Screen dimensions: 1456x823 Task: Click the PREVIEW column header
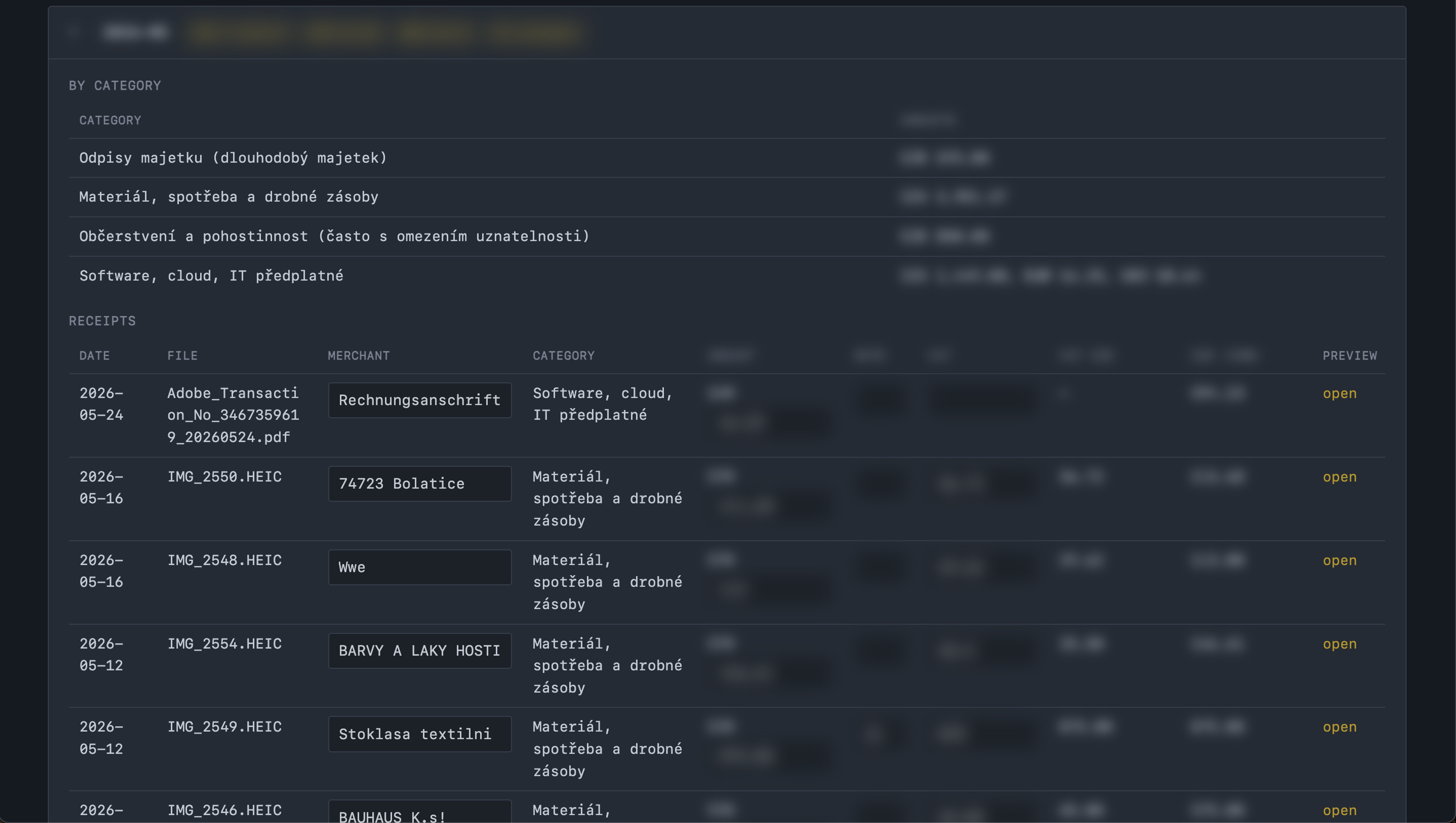click(1350, 356)
